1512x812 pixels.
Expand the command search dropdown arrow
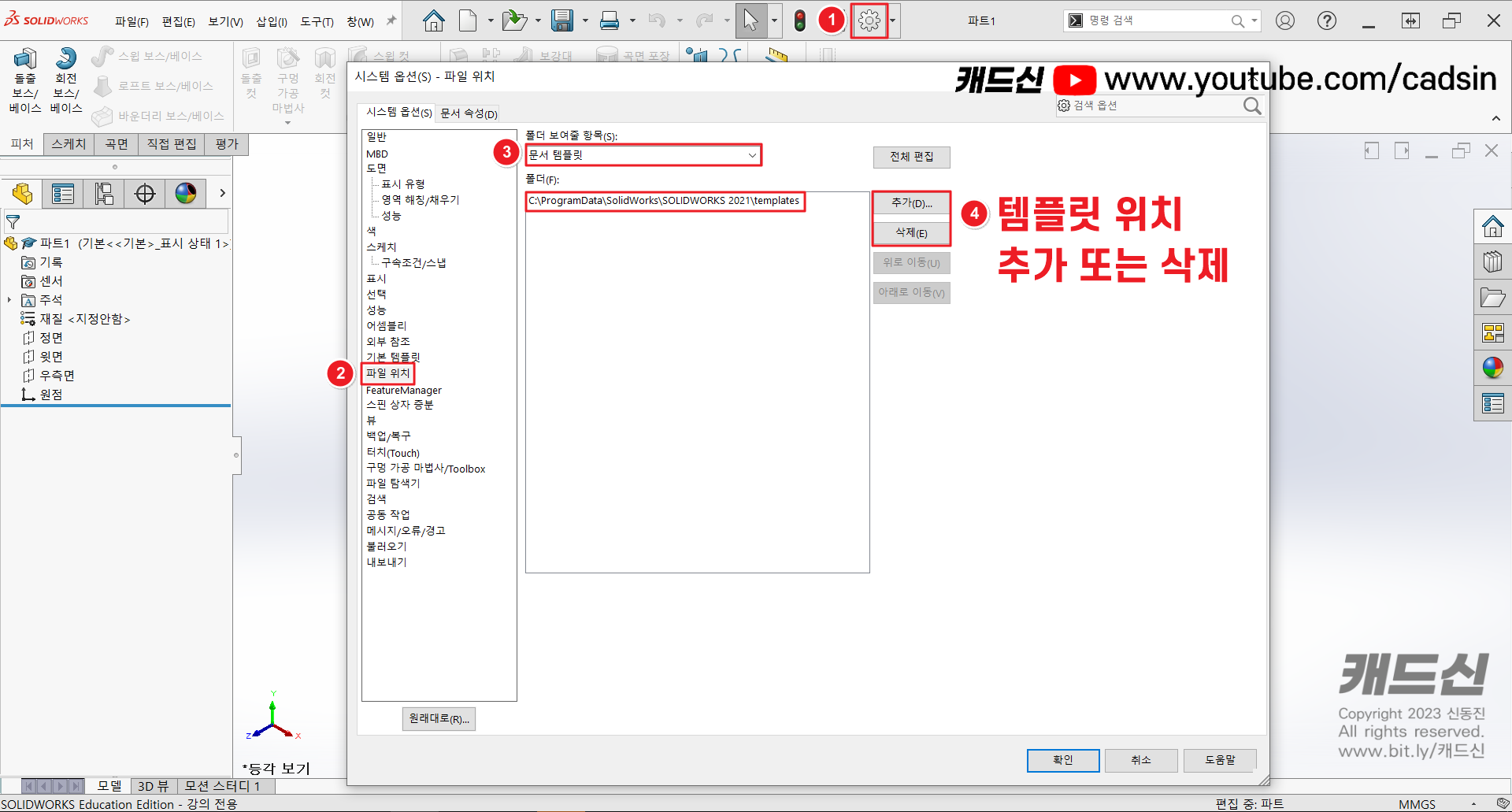[x=1254, y=21]
